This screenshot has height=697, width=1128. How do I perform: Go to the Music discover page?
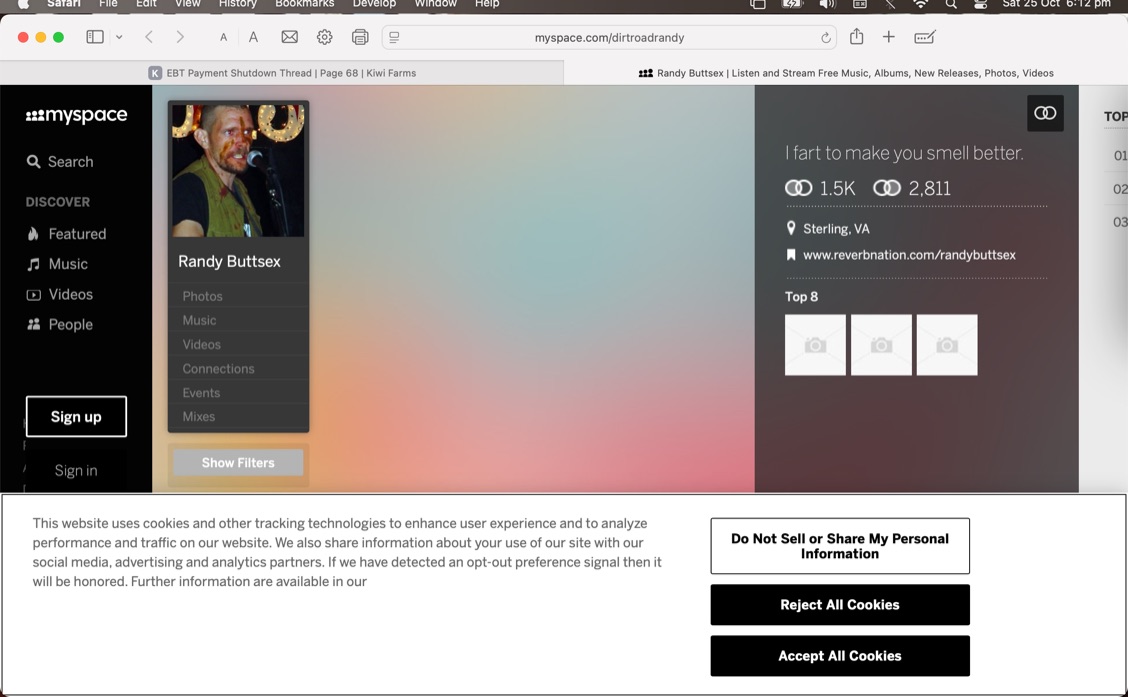[58, 264]
